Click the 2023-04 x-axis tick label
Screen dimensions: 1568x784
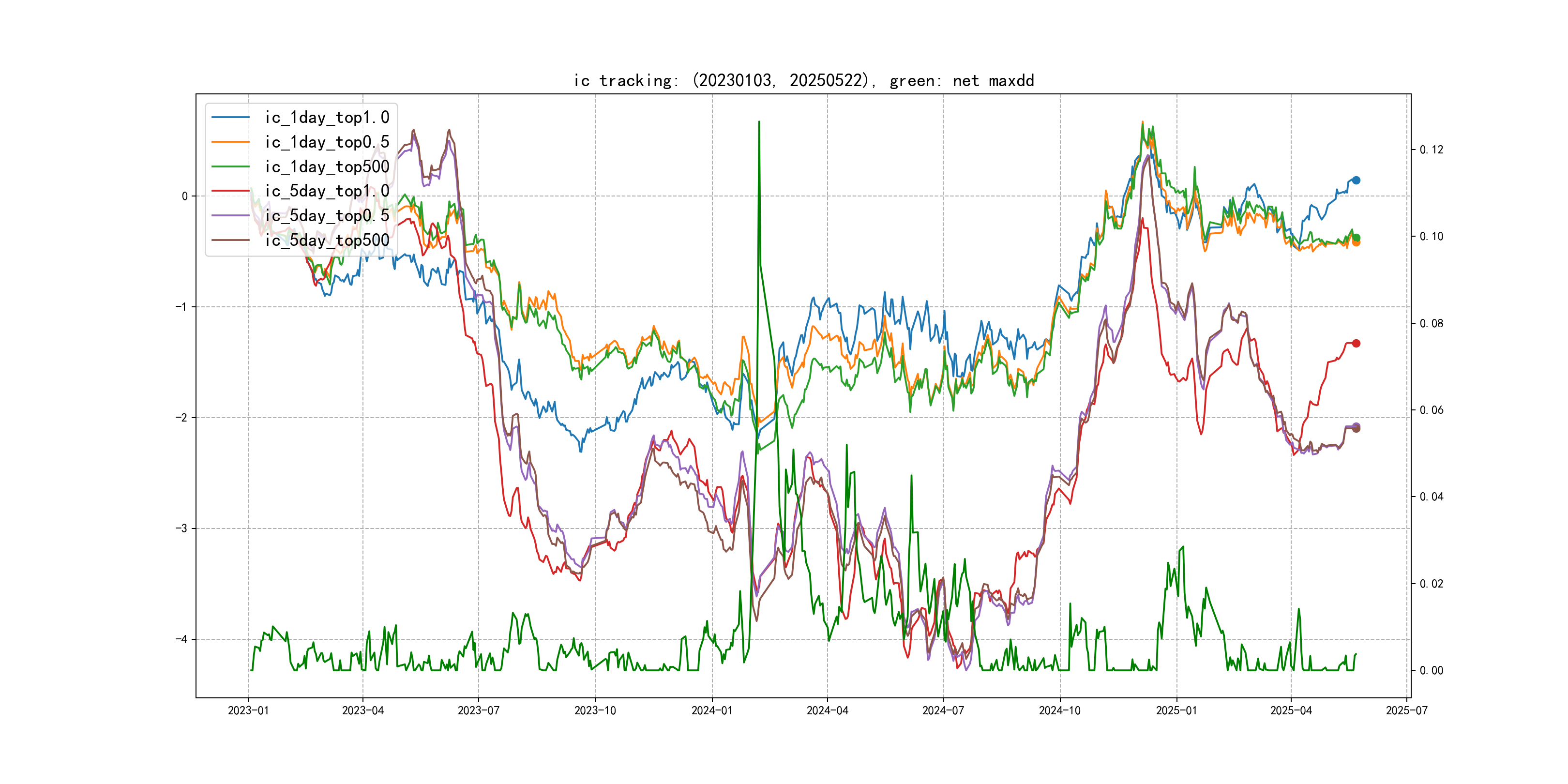[x=363, y=710]
